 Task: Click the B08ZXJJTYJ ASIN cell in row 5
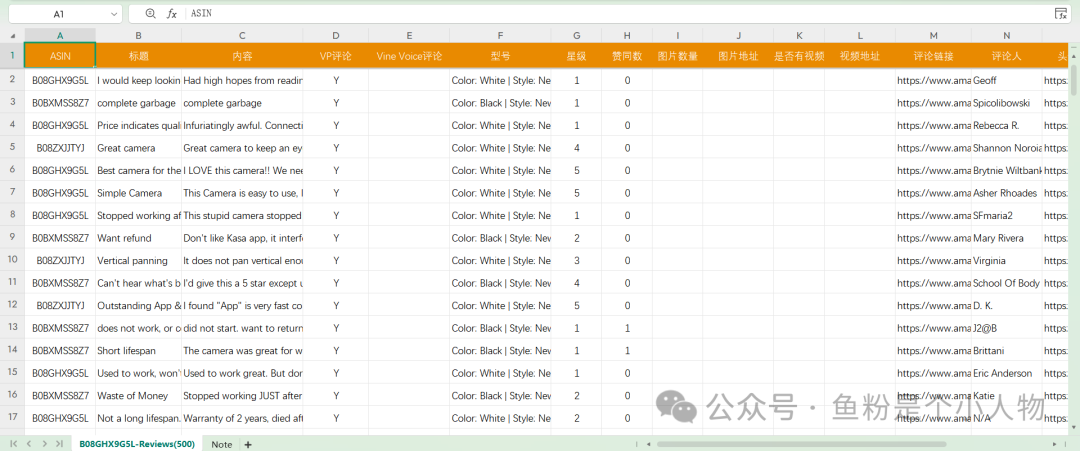(60, 147)
